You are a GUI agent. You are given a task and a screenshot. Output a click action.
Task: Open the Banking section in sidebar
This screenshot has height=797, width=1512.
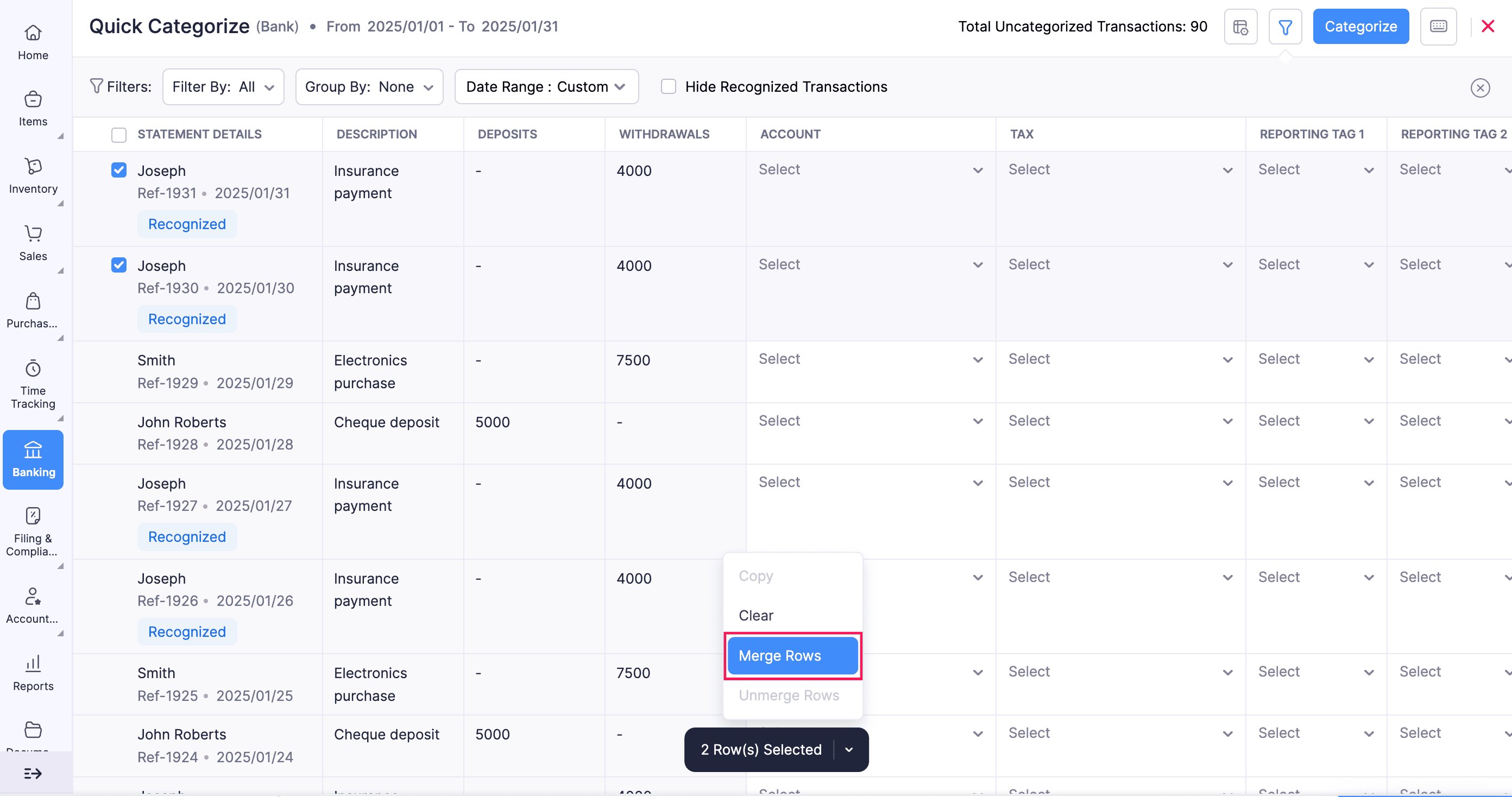(x=33, y=459)
